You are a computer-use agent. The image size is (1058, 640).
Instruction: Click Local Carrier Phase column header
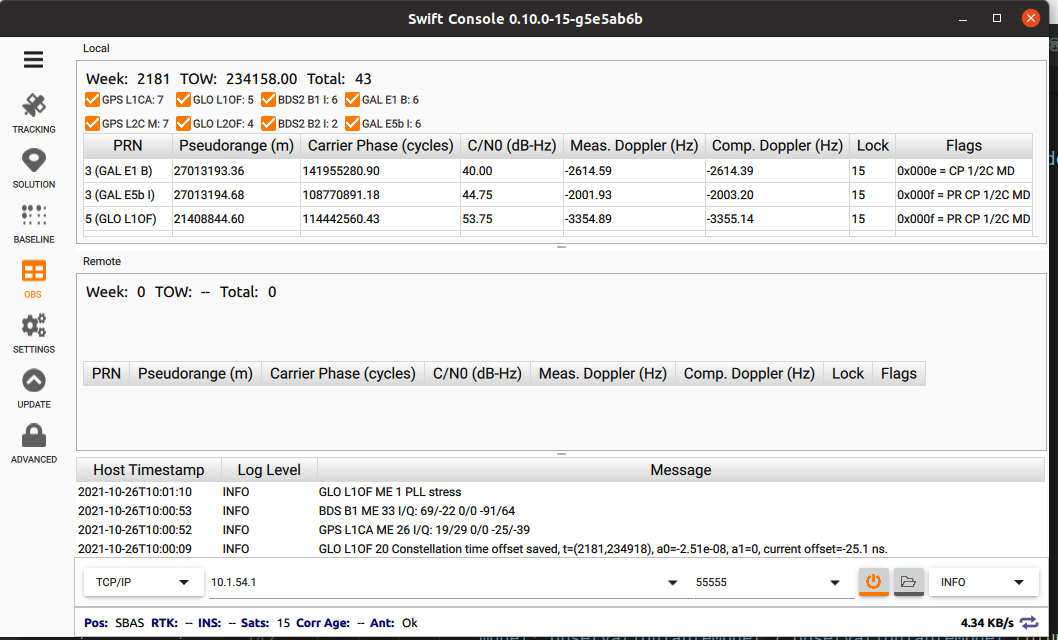(x=381, y=146)
